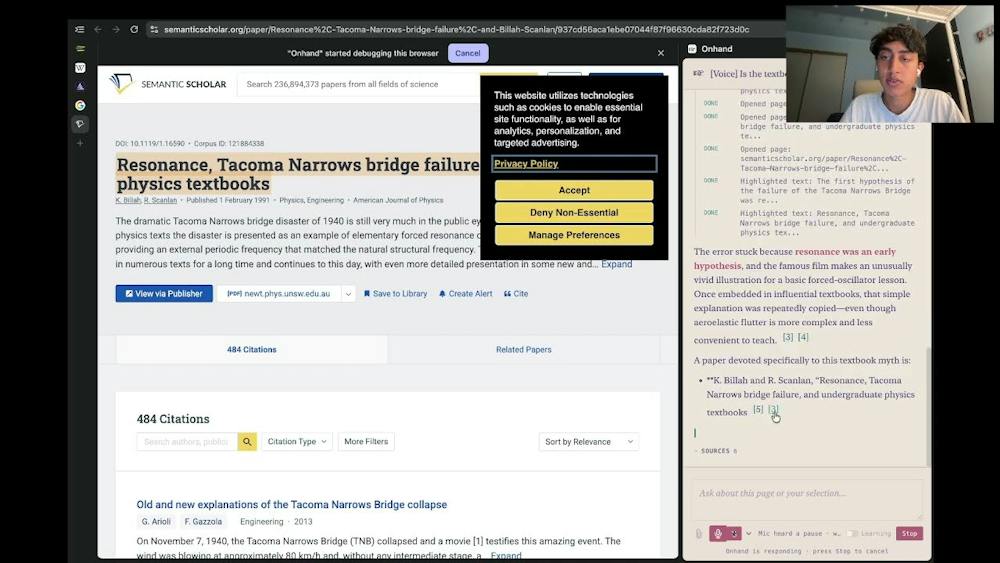The width and height of the screenshot is (1000, 563).
Task: Click View via Publisher button
Action: click(x=164, y=293)
